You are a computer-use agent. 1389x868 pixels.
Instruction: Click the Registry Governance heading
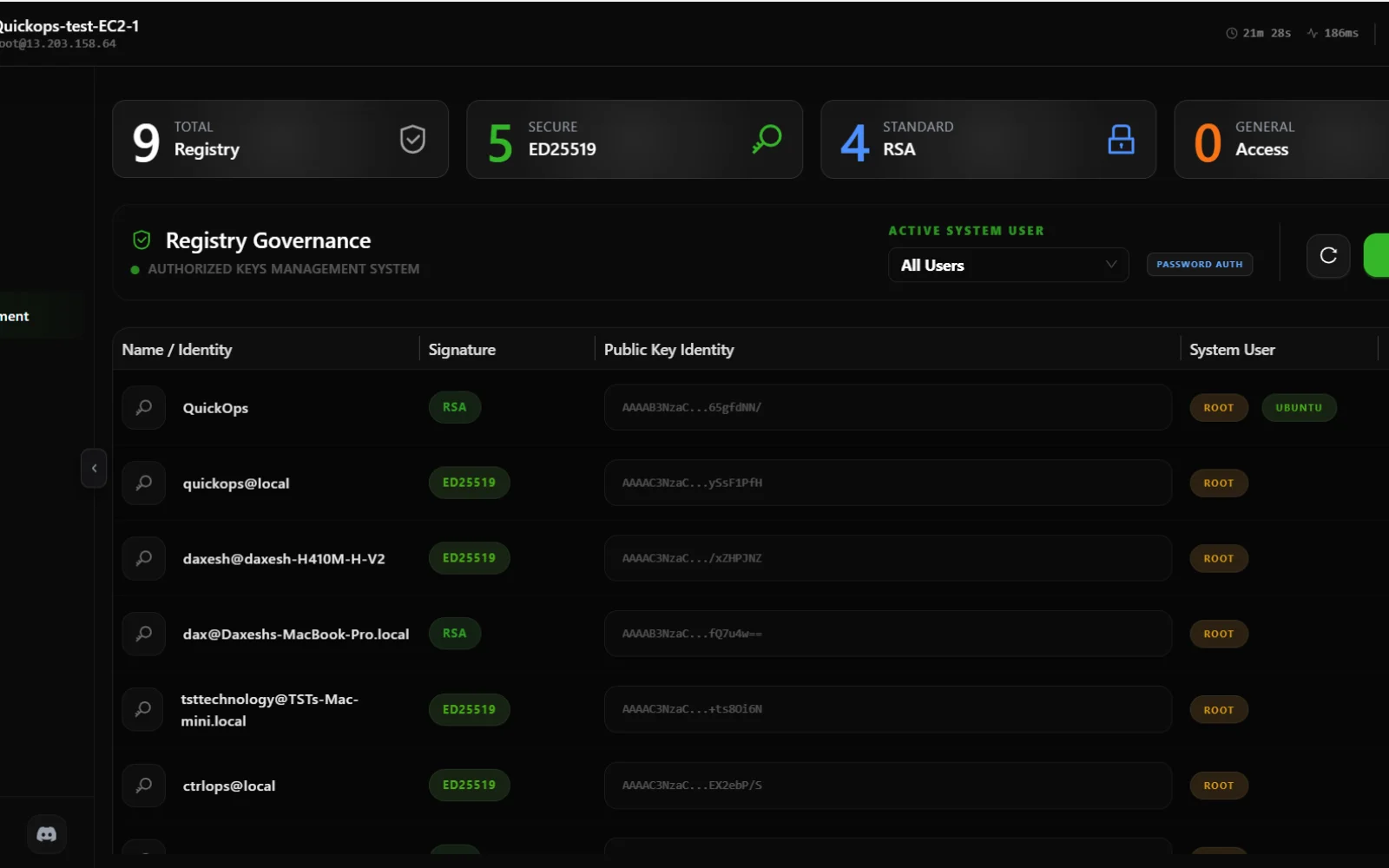point(268,240)
